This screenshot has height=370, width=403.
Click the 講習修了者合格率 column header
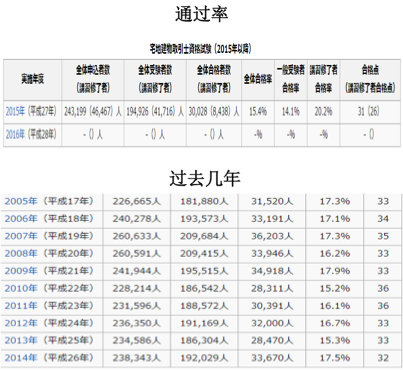323,79
